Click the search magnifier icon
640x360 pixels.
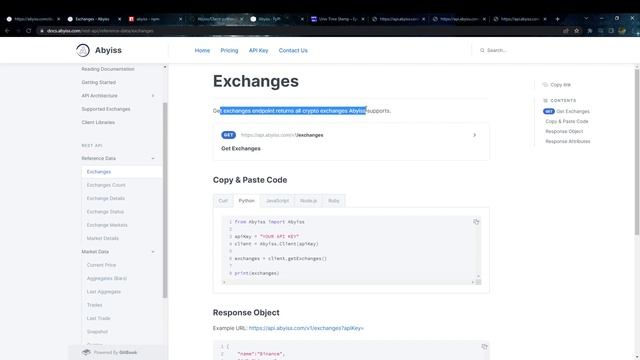pos(482,50)
